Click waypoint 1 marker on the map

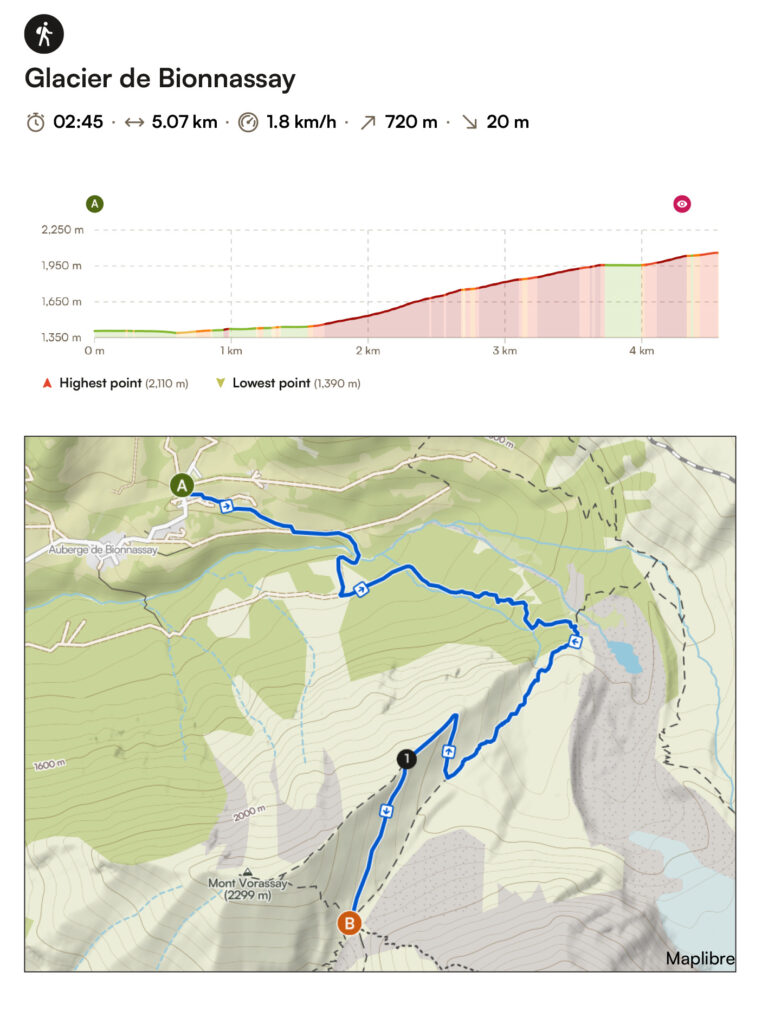point(406,759)
